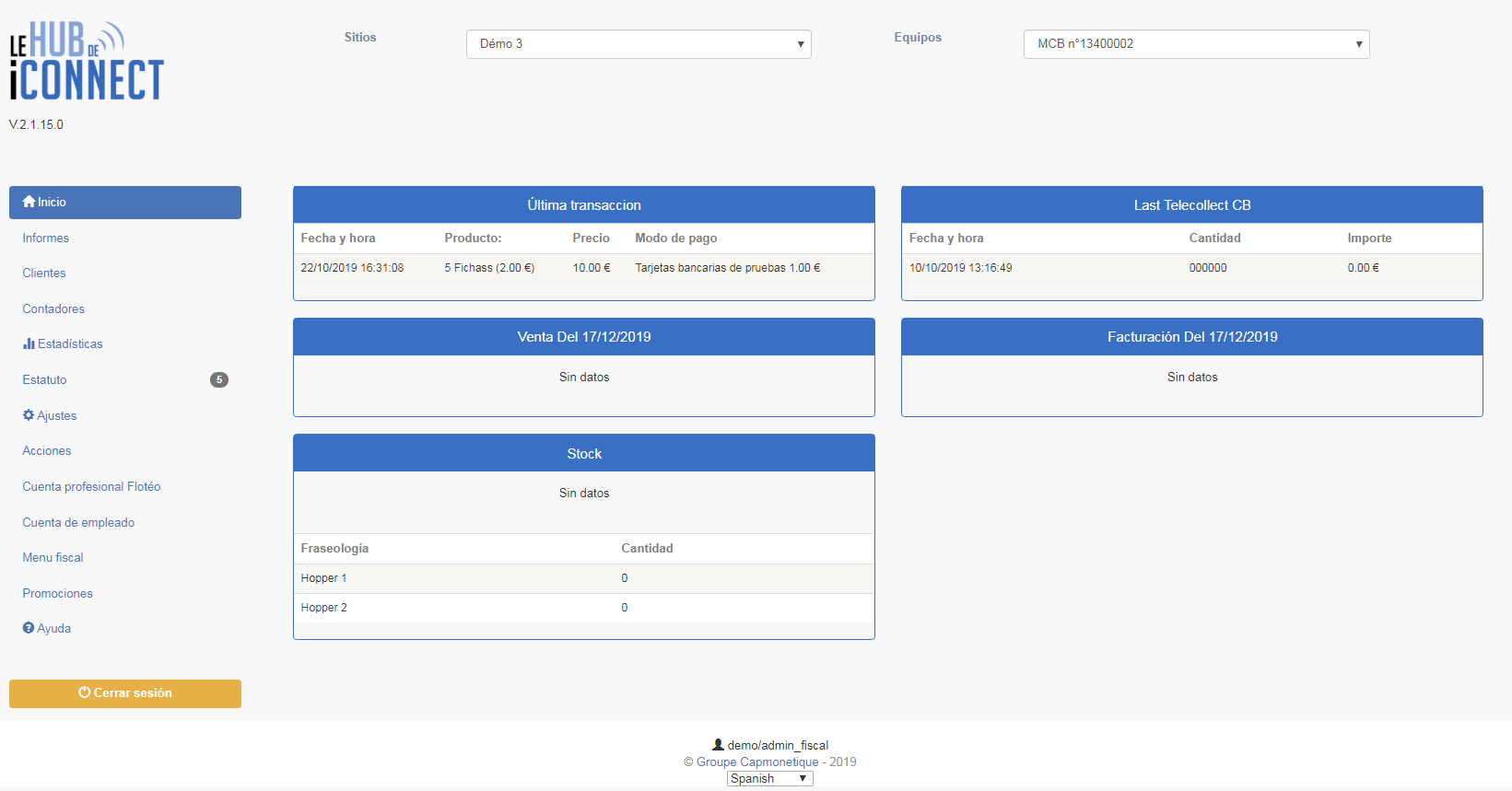The width and height of the screenshot is (1512, 791).
Task: Click the Sitios label
Action: pos(360,37)
